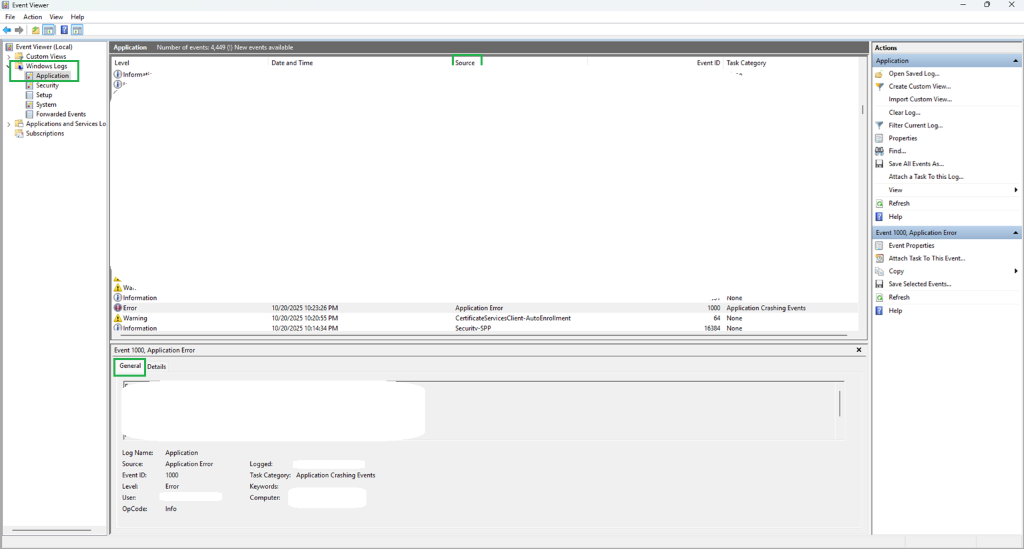1024x549 pixels.
Task: Collapse the Windows Logs tree node
Action: point(8,66)
